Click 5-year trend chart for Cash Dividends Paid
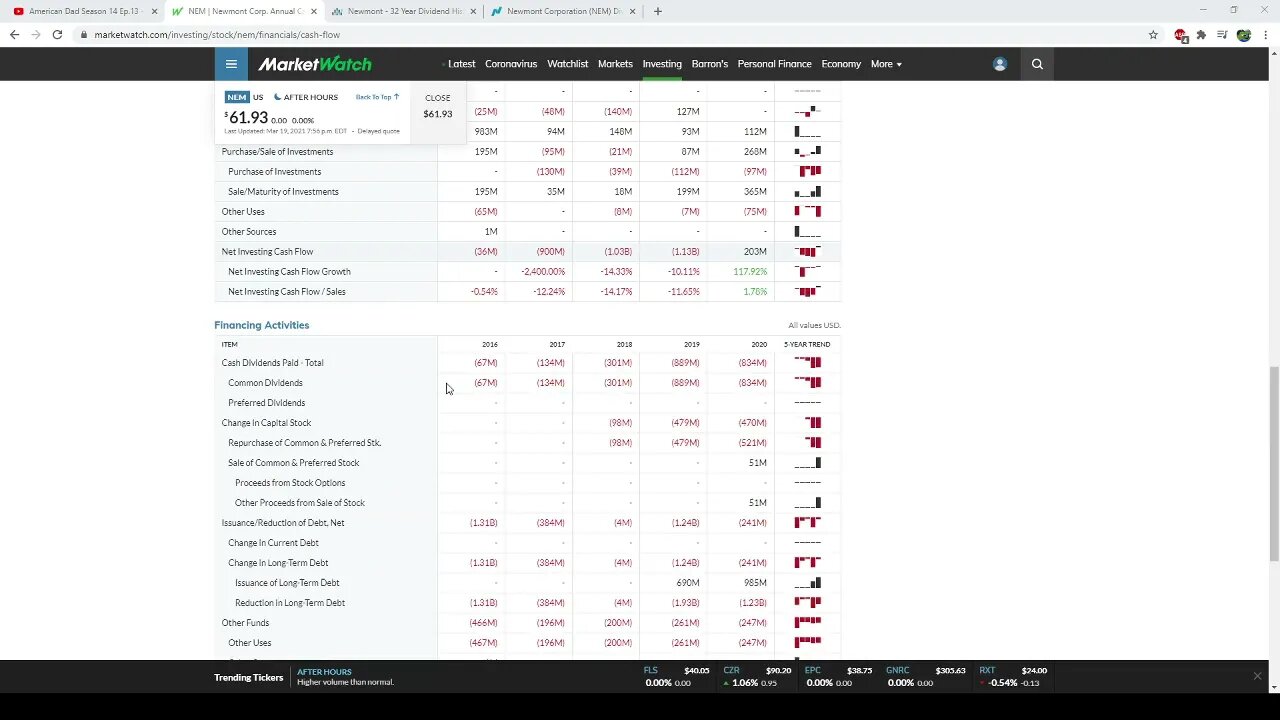The image size is (1280, 720). [808, 363]
